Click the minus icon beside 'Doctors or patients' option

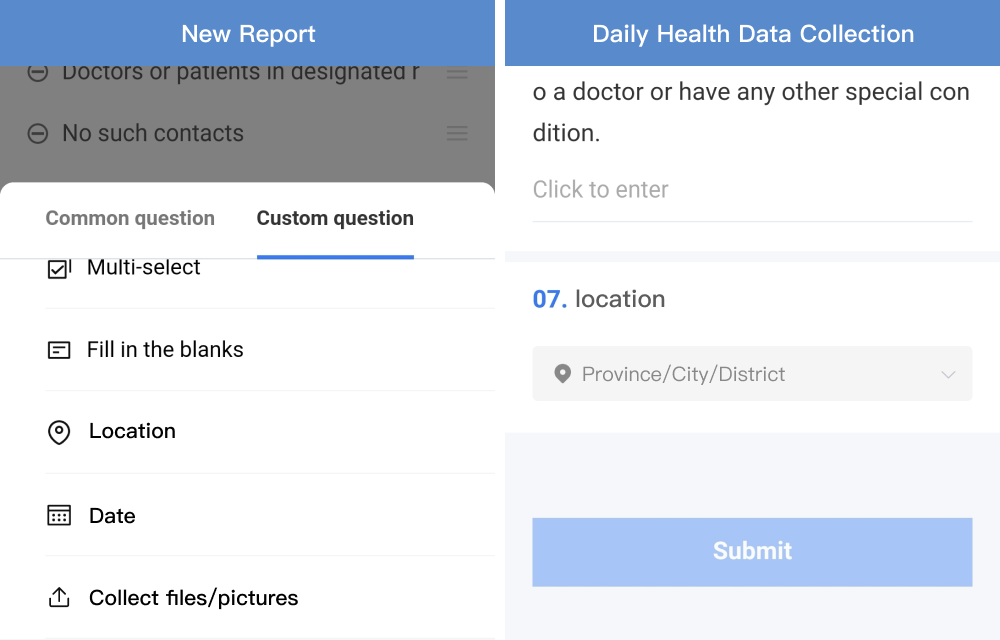pyautogui.click(x=38, y=73)
